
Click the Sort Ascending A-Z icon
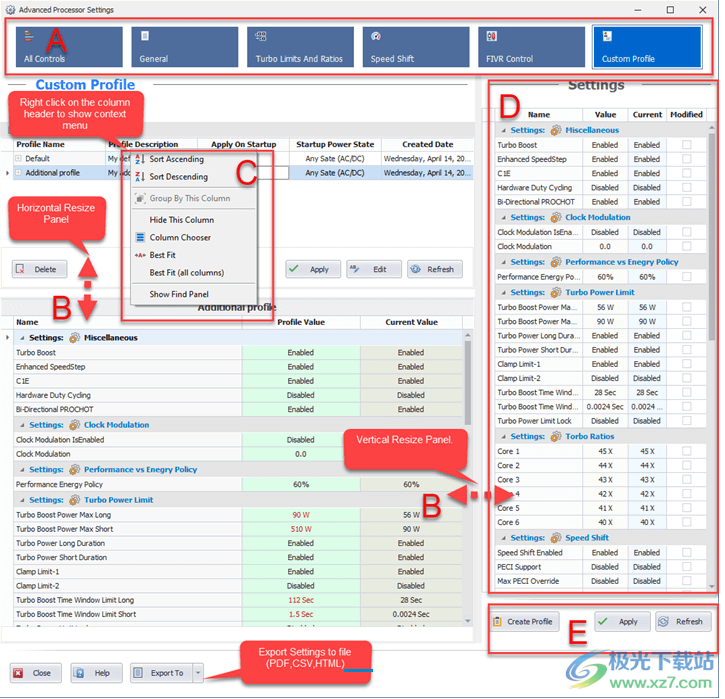pyautogui.click(x=140, y=159)
